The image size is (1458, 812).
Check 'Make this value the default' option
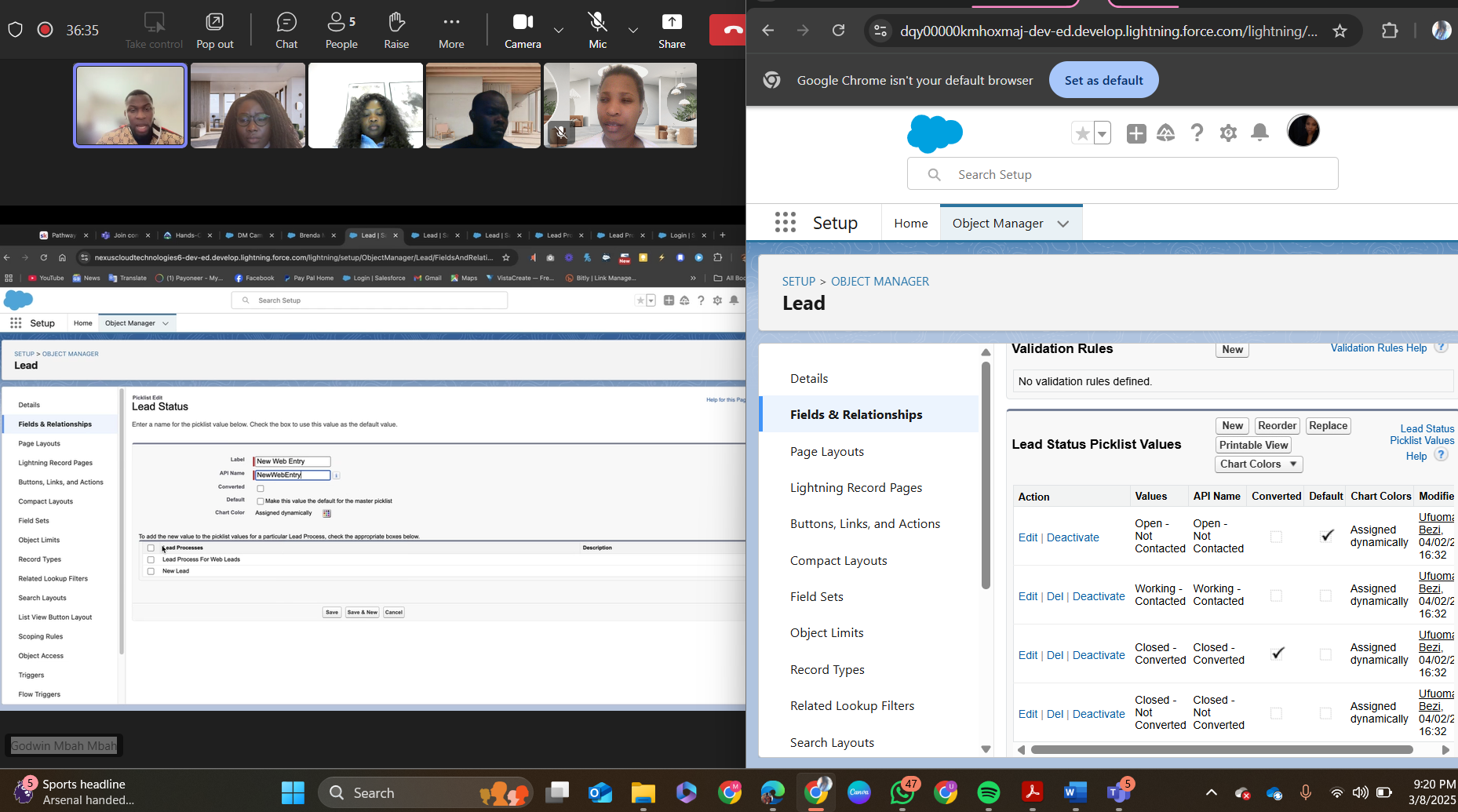pos(261,501)
